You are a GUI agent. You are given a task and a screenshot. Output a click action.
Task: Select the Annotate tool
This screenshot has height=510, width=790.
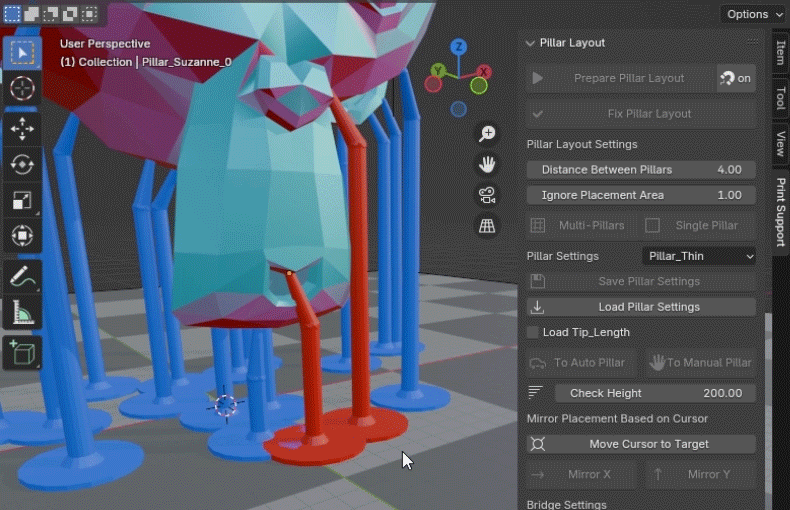[22, 277]
